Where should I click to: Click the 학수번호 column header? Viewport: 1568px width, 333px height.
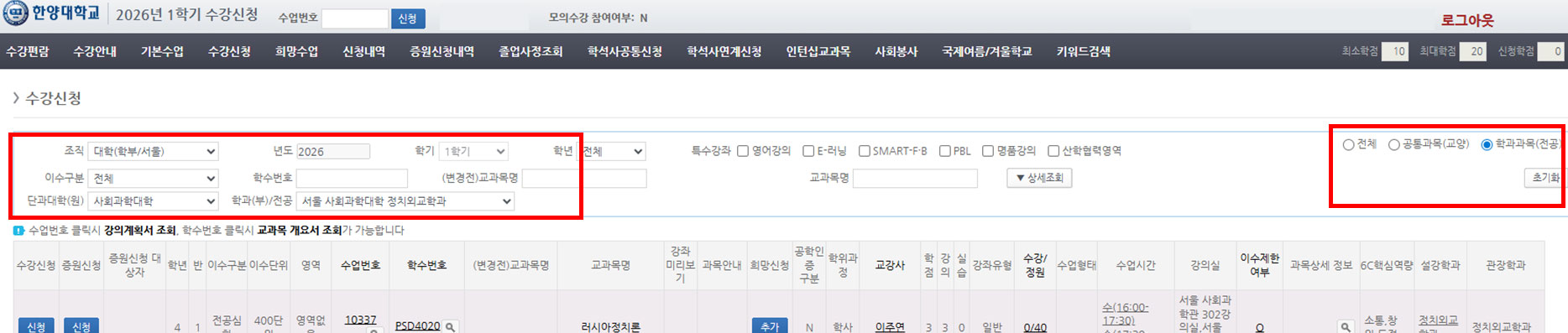pyautogui.click(x=427, y=265)
